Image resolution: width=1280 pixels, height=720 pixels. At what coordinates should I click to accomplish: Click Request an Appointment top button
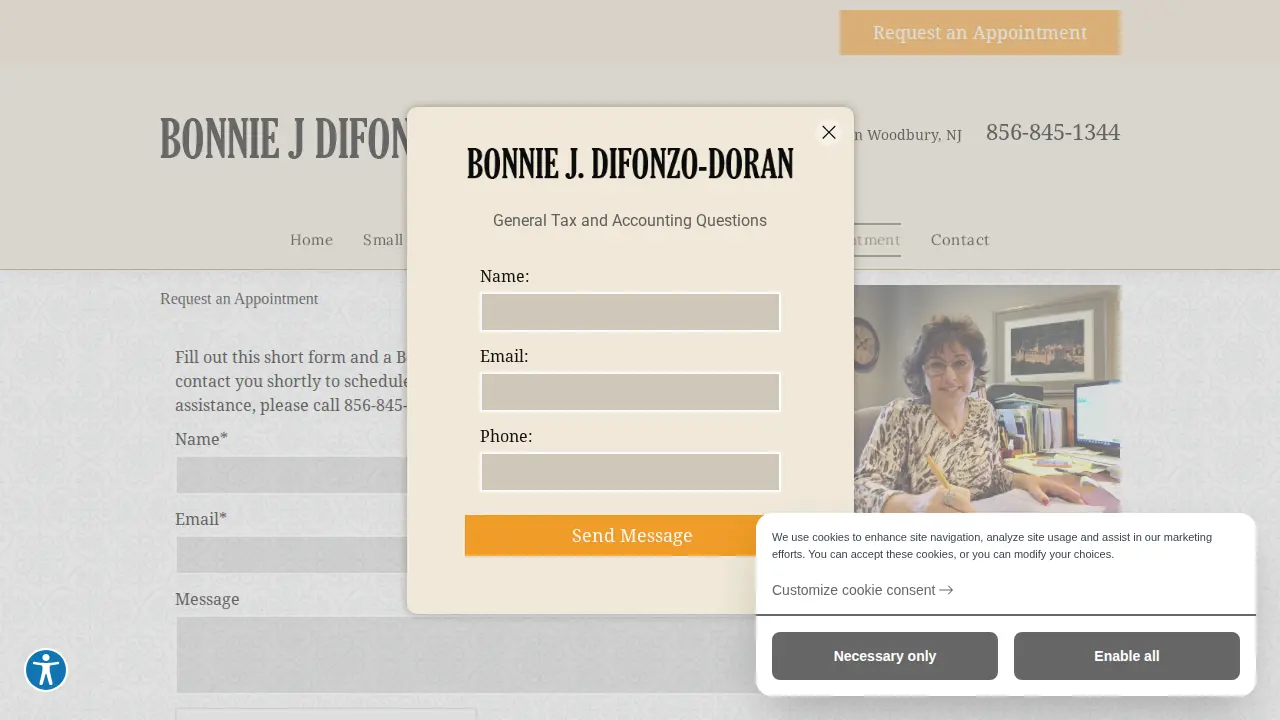coord(980,32)
